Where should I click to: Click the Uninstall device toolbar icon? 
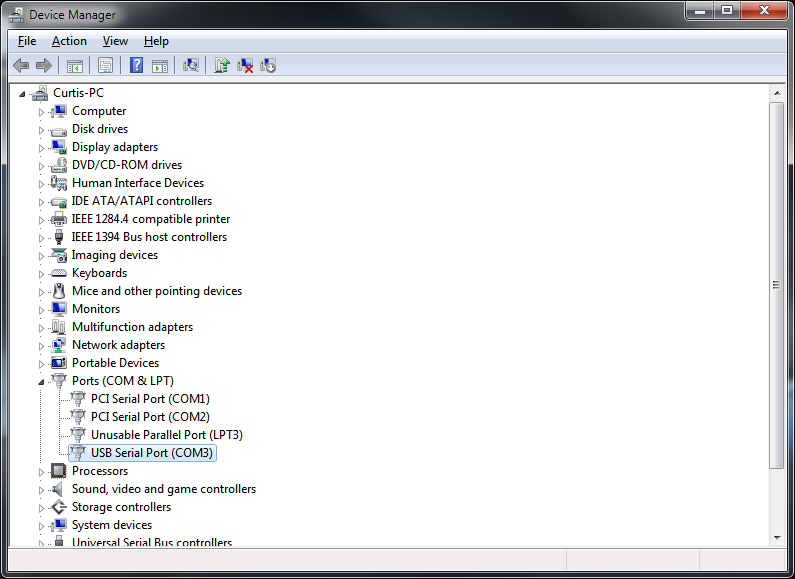[245, 65]
